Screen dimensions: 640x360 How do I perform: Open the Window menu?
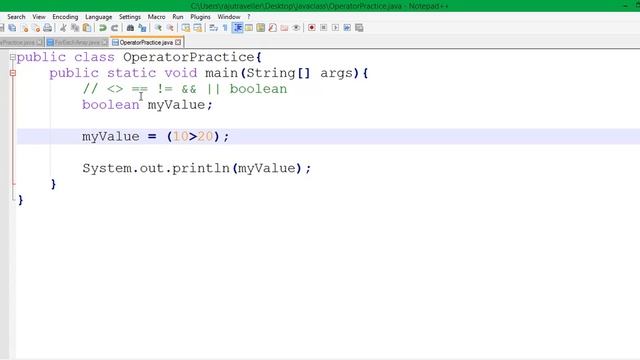[x=229, y=17]
